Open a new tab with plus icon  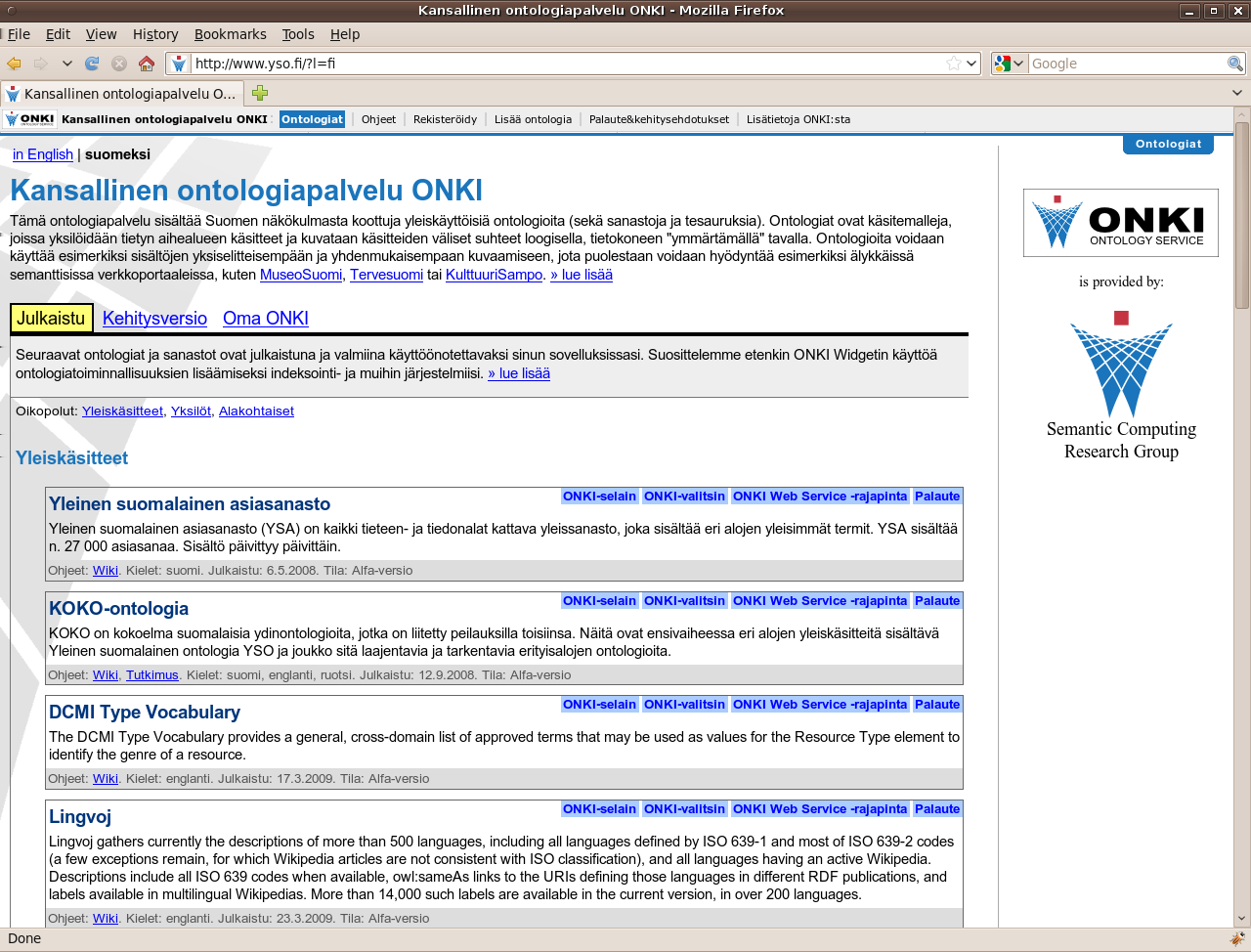tap(259, 93)
